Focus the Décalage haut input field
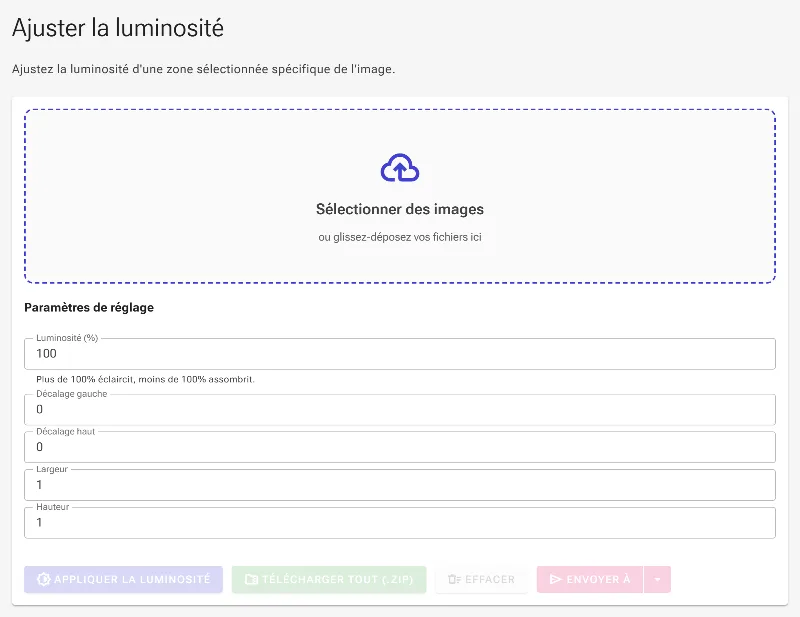 (400, 447)
